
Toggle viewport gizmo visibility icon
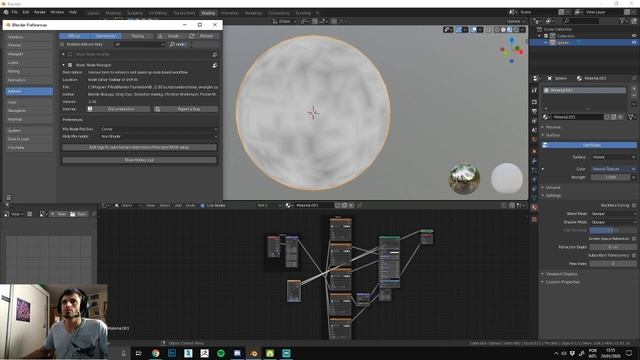coord(458,29)
